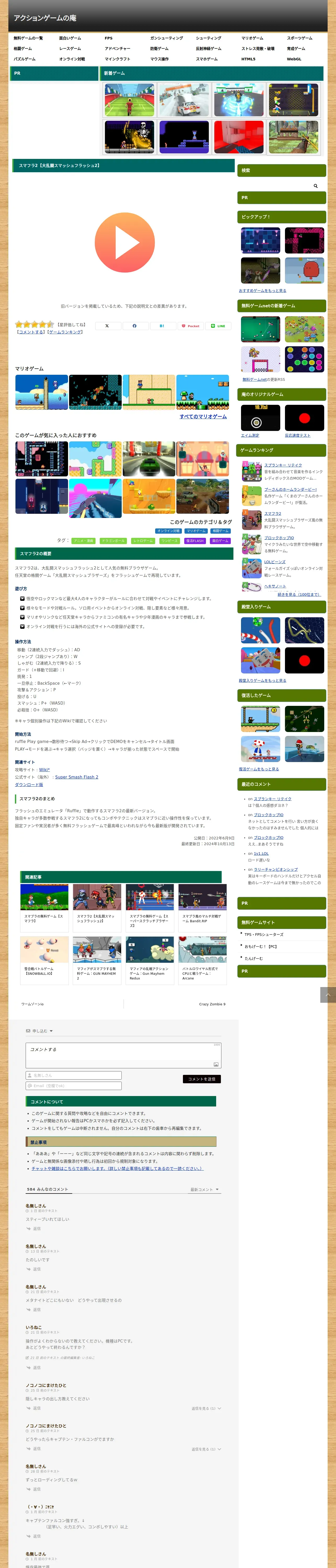Screen dimensions: 336x1568
Task: Go to next post Crazy Zombie 9
Action: click(212, 1004)
